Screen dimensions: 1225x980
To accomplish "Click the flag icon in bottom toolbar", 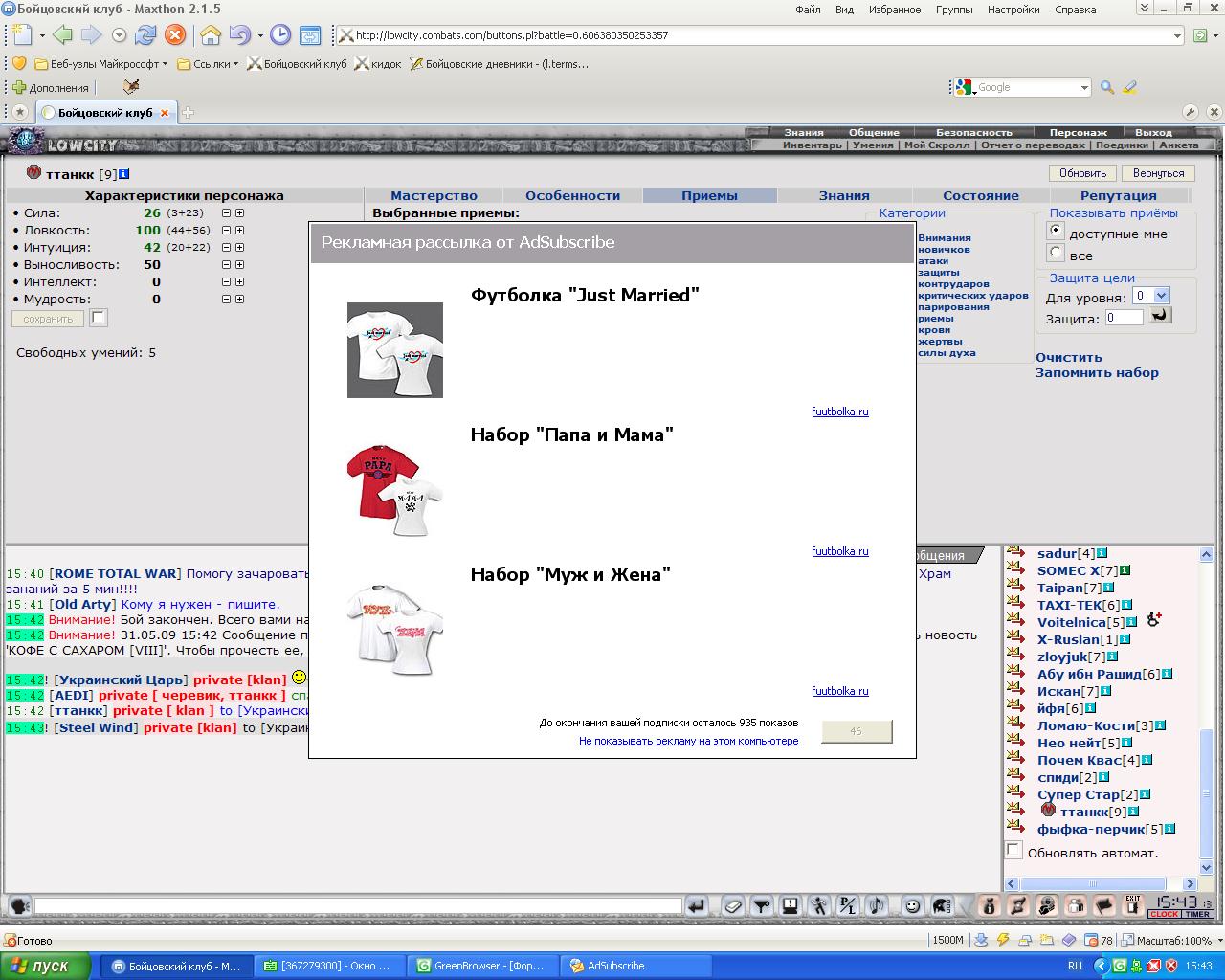I will (x=1103, y=905).
